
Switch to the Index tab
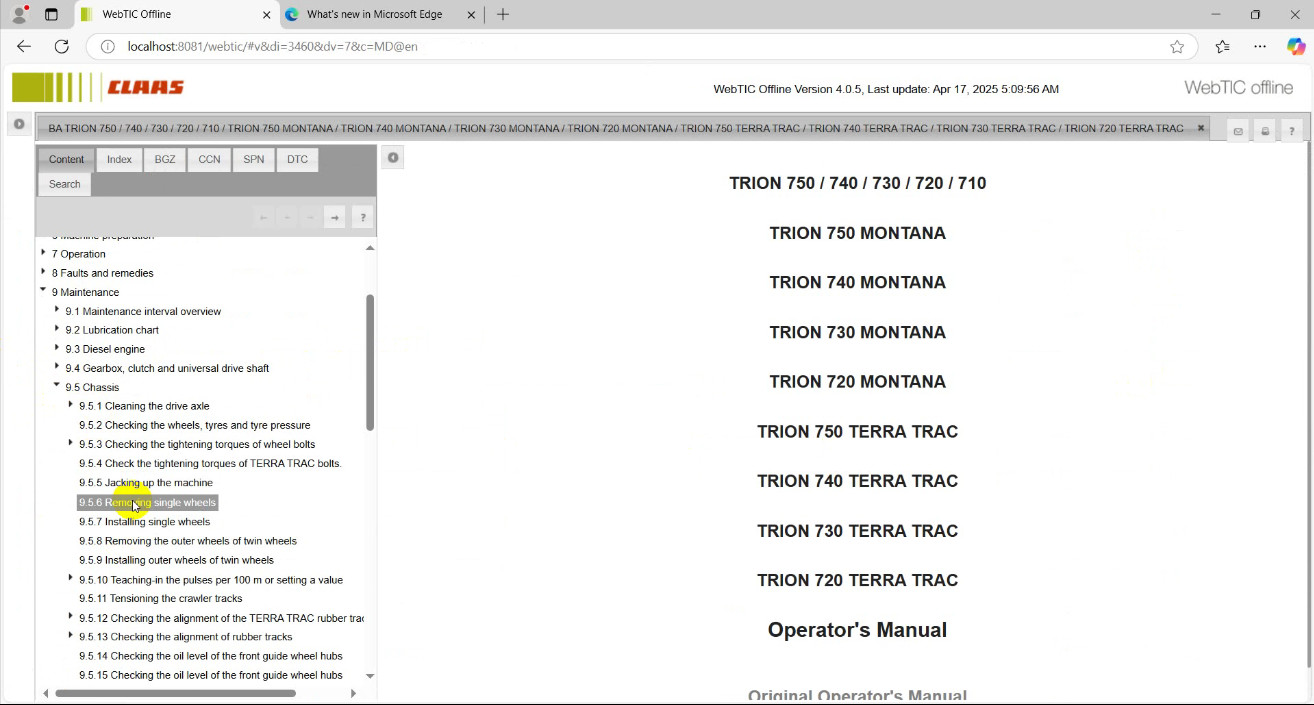[119, 160]
